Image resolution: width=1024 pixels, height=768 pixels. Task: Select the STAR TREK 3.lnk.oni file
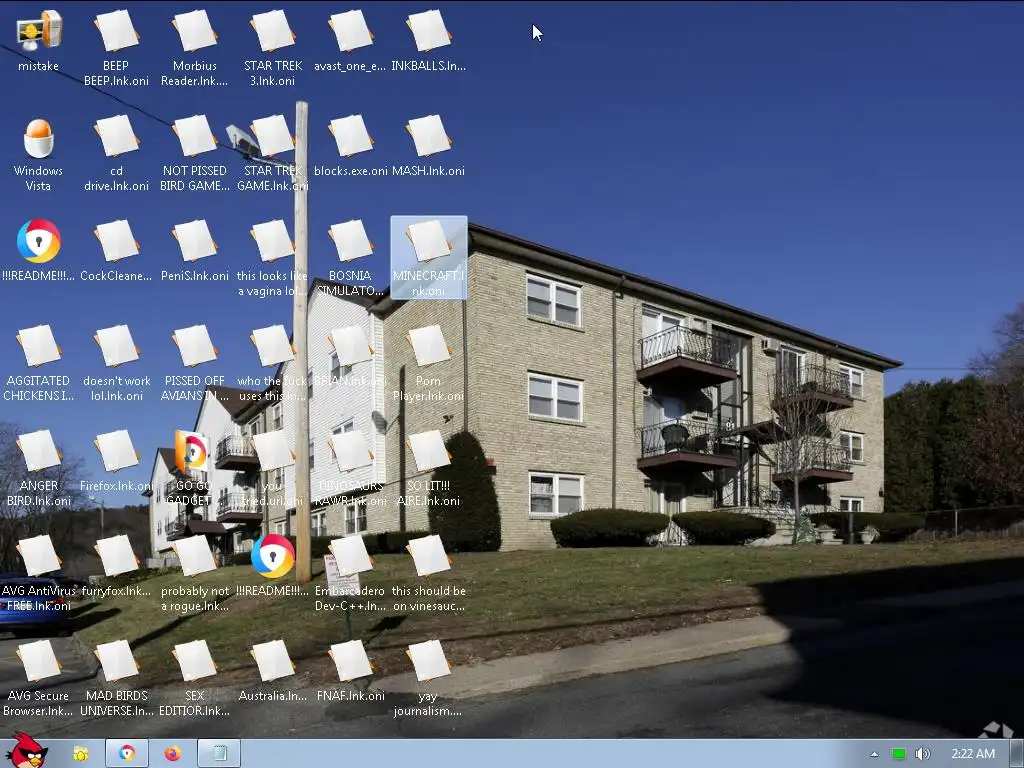point(273,48)
